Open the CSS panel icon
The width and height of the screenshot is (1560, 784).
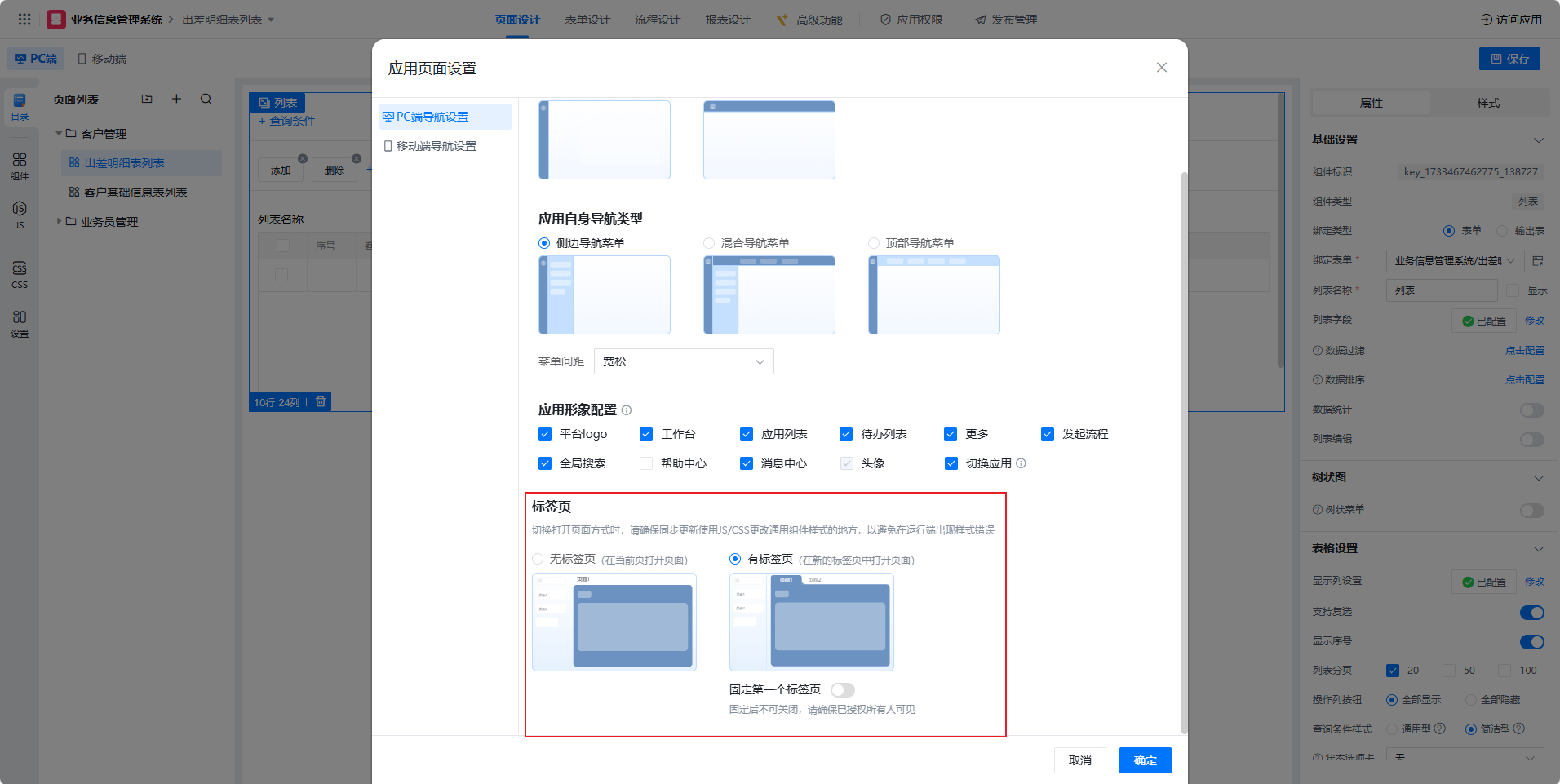tap(20, 274)
